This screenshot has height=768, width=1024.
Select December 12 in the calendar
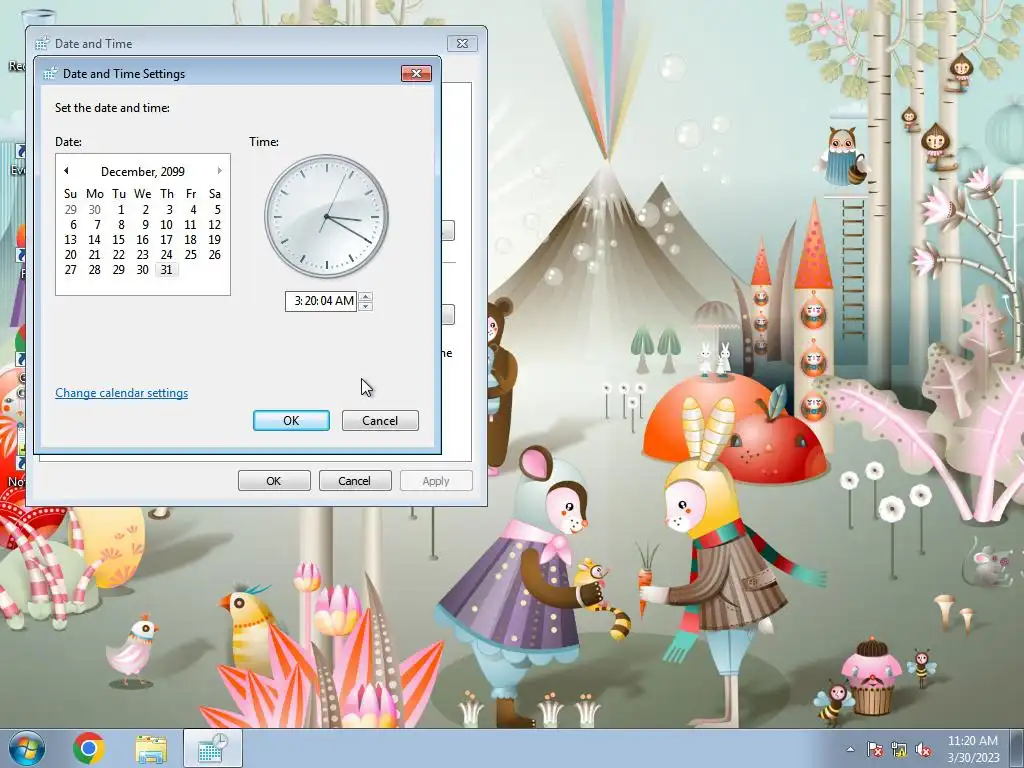point(214,225)
